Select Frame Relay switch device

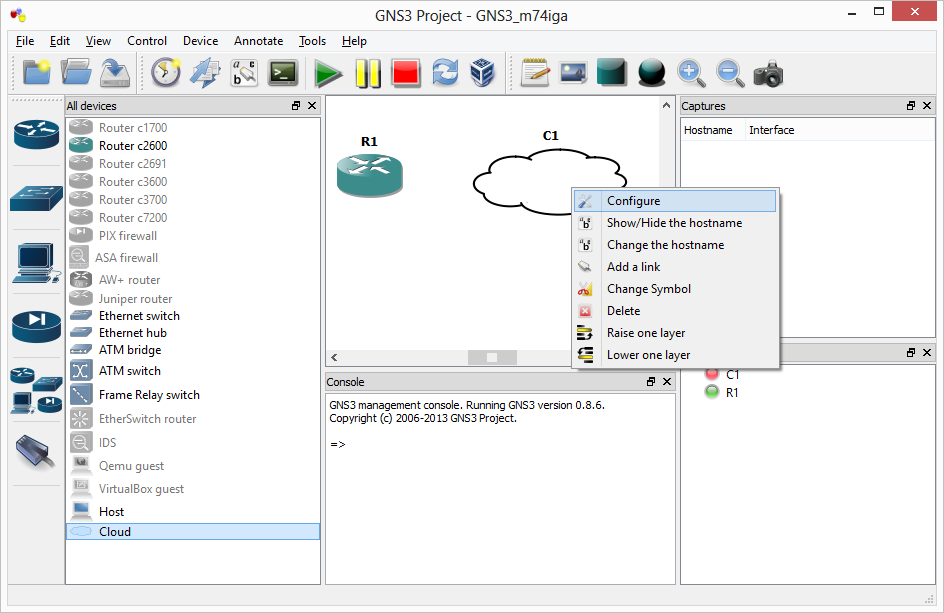193,395
